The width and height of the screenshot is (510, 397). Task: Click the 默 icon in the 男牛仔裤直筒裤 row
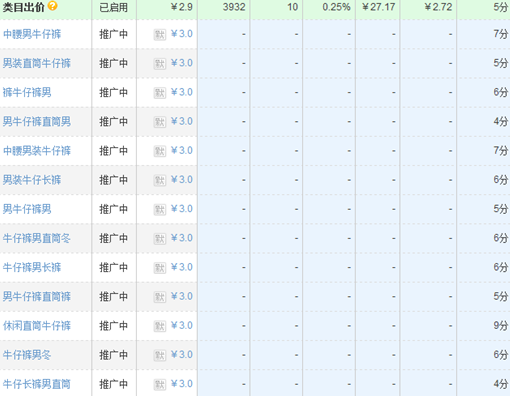pyautogui.click(x=160, y=297)
